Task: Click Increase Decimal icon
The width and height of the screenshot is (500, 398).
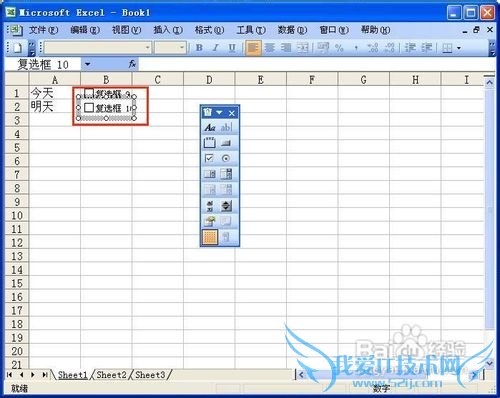Action: pos(373,48)
